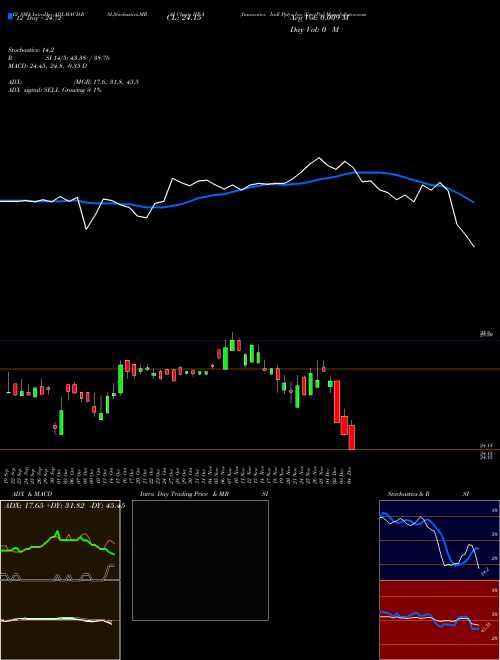The width and height of the screenshot is (500, 660).
Task: Select the 'Stochastics: 14.2' readout
Action: [31, 50]
